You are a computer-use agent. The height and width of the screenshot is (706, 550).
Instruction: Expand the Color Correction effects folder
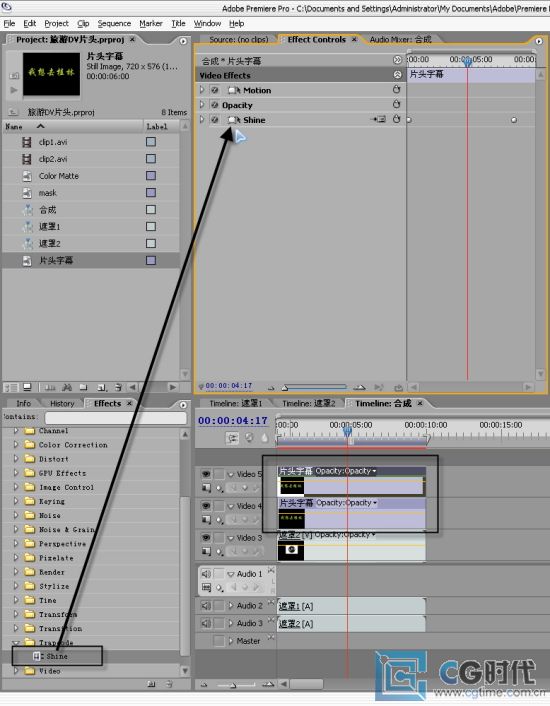16,445
